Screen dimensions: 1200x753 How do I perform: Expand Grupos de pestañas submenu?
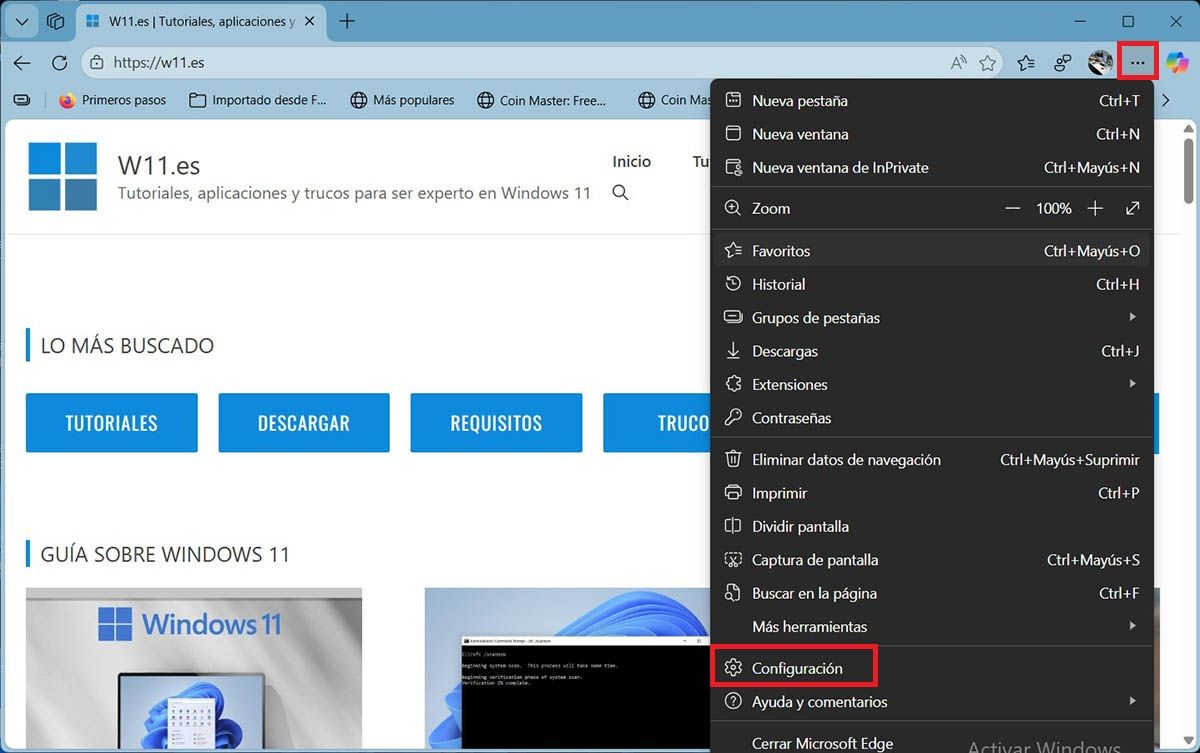pyautogui.click(x=1132, y=317)
